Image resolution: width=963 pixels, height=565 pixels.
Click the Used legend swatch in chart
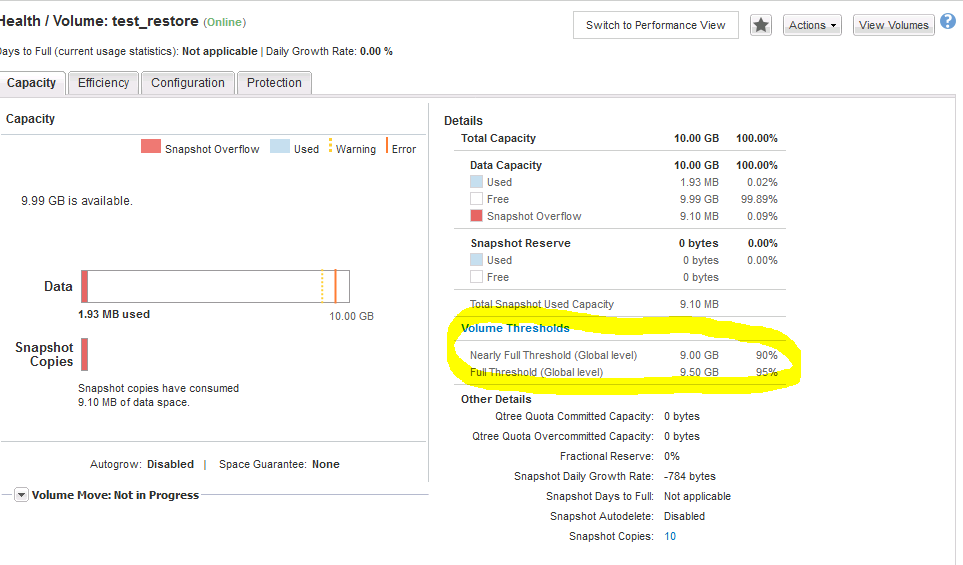(279, 147)
